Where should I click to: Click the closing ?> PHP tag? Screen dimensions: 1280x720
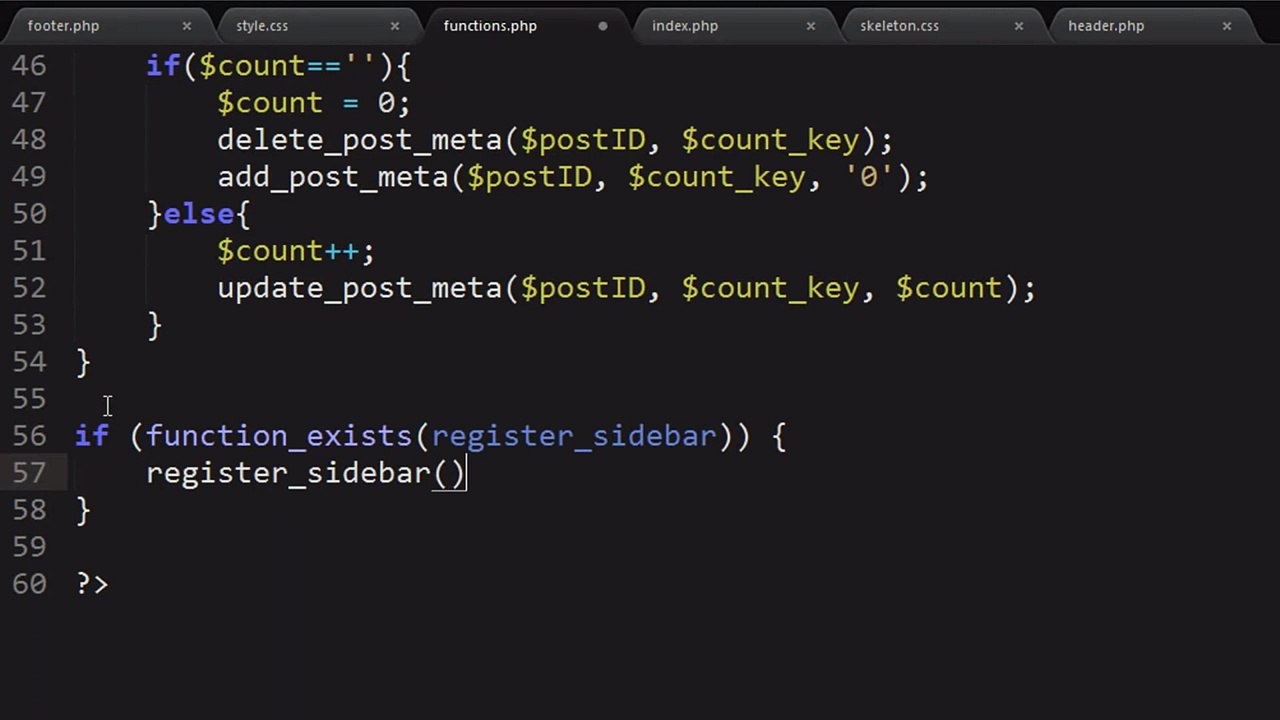(x=92, y=584)
